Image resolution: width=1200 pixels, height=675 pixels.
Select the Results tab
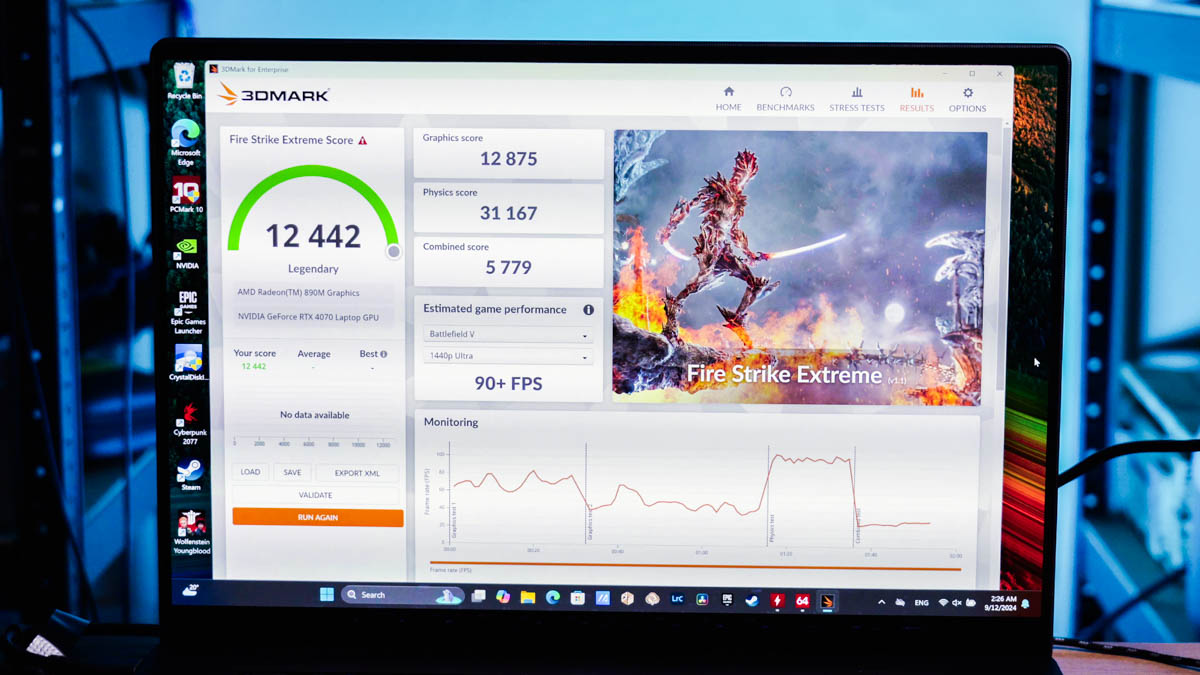coord(916,98)
